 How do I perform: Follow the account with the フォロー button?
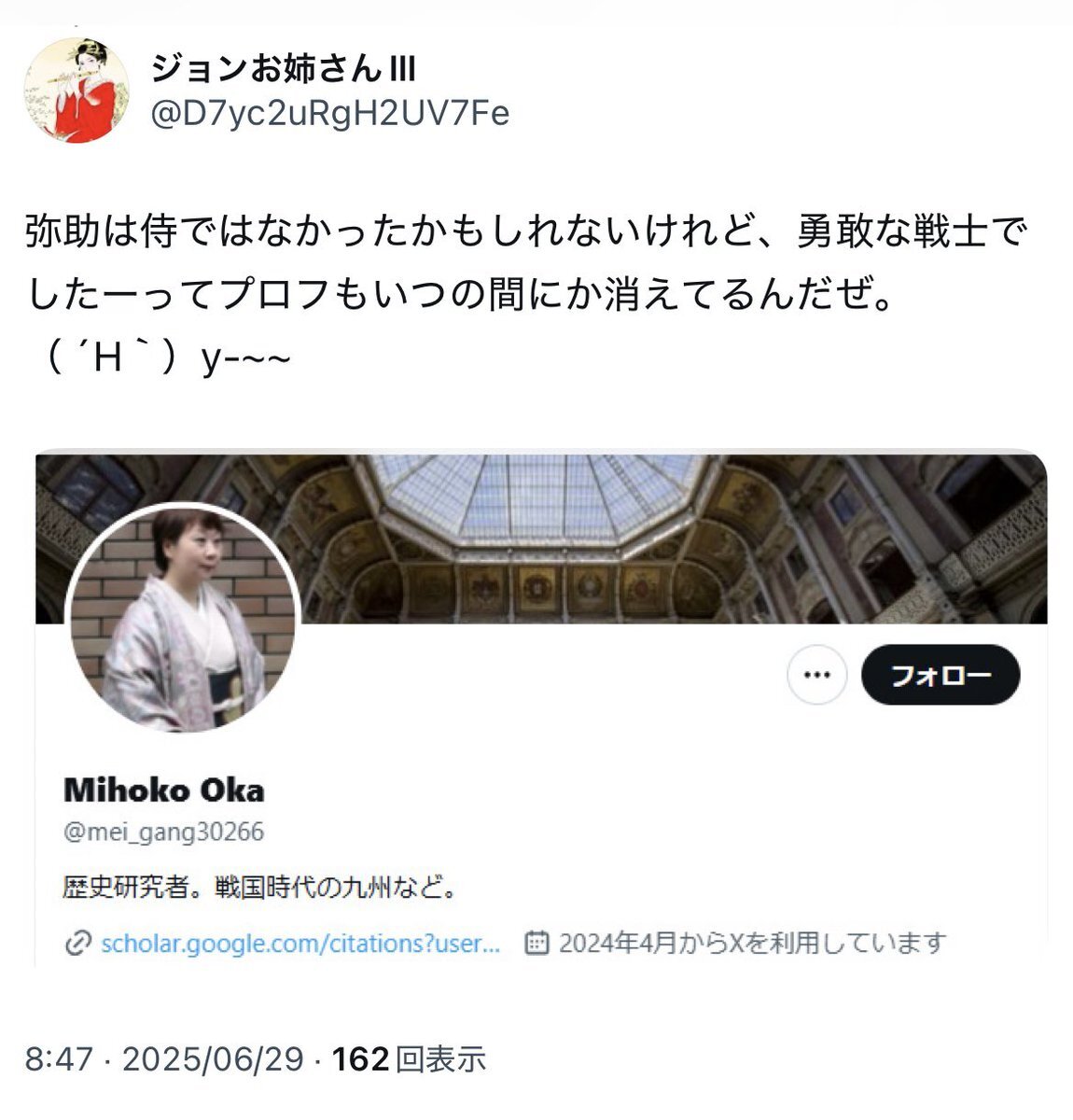941,674
